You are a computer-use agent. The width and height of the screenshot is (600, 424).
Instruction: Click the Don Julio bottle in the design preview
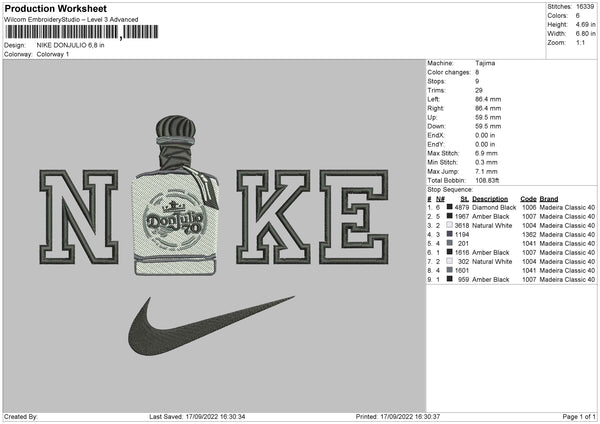[x=176, y=196]
